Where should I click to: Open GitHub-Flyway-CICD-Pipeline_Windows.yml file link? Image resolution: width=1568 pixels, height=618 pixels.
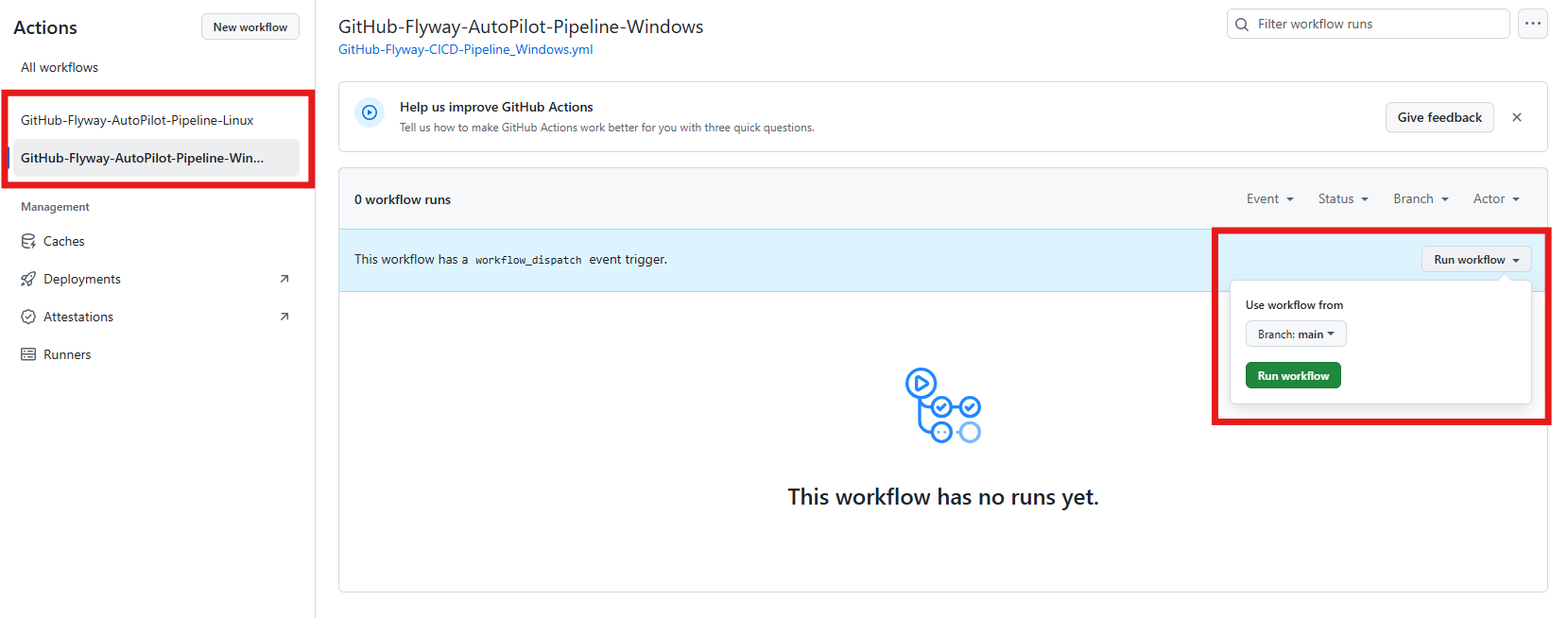click(465, 49)
